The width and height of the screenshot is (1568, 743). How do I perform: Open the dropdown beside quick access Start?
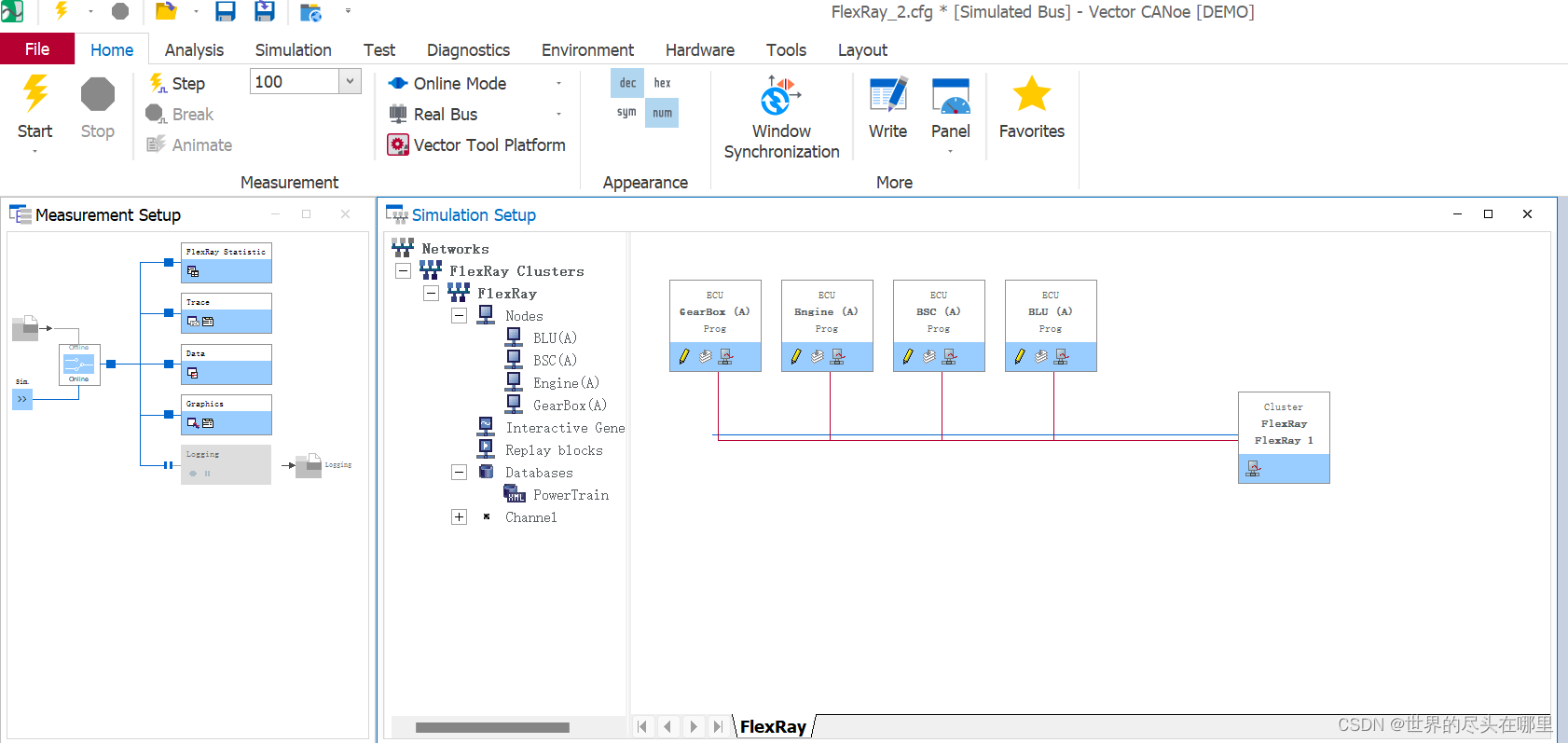[90, 12]
